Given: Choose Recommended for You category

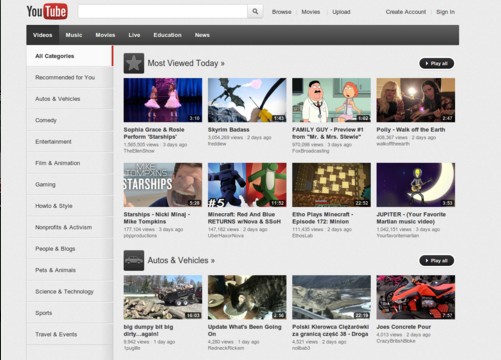Looking at the screenshot, I should [x=70, y=77].
